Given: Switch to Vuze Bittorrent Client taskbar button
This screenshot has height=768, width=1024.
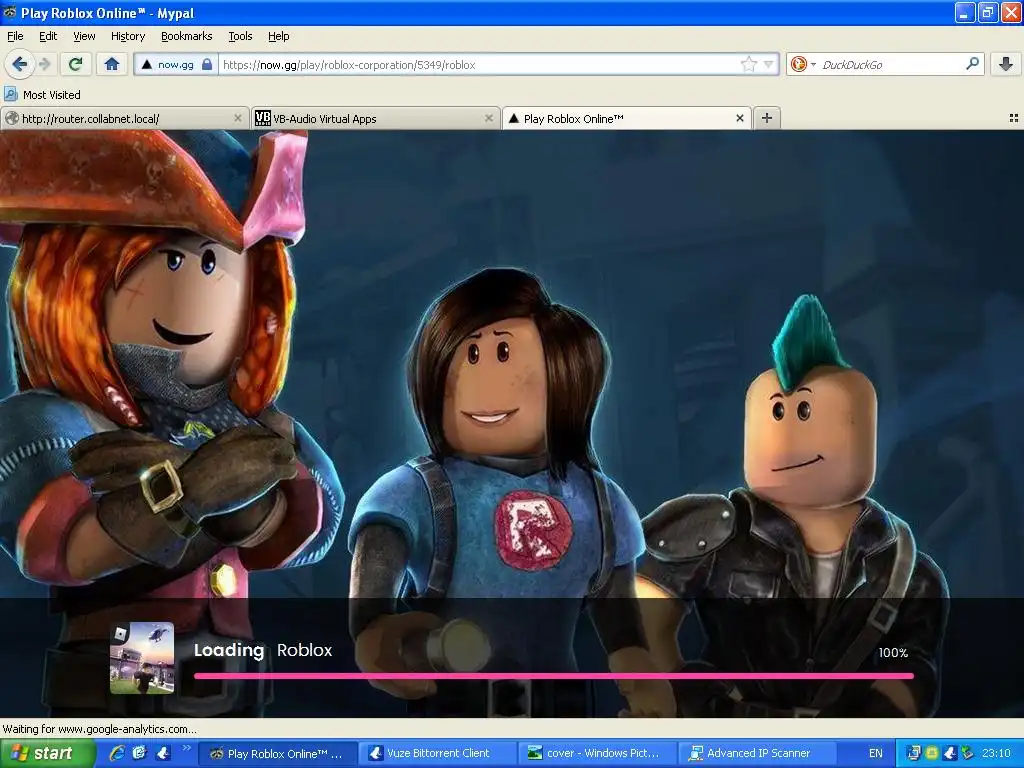Looking at the screenshot, I should coord(437,754).
